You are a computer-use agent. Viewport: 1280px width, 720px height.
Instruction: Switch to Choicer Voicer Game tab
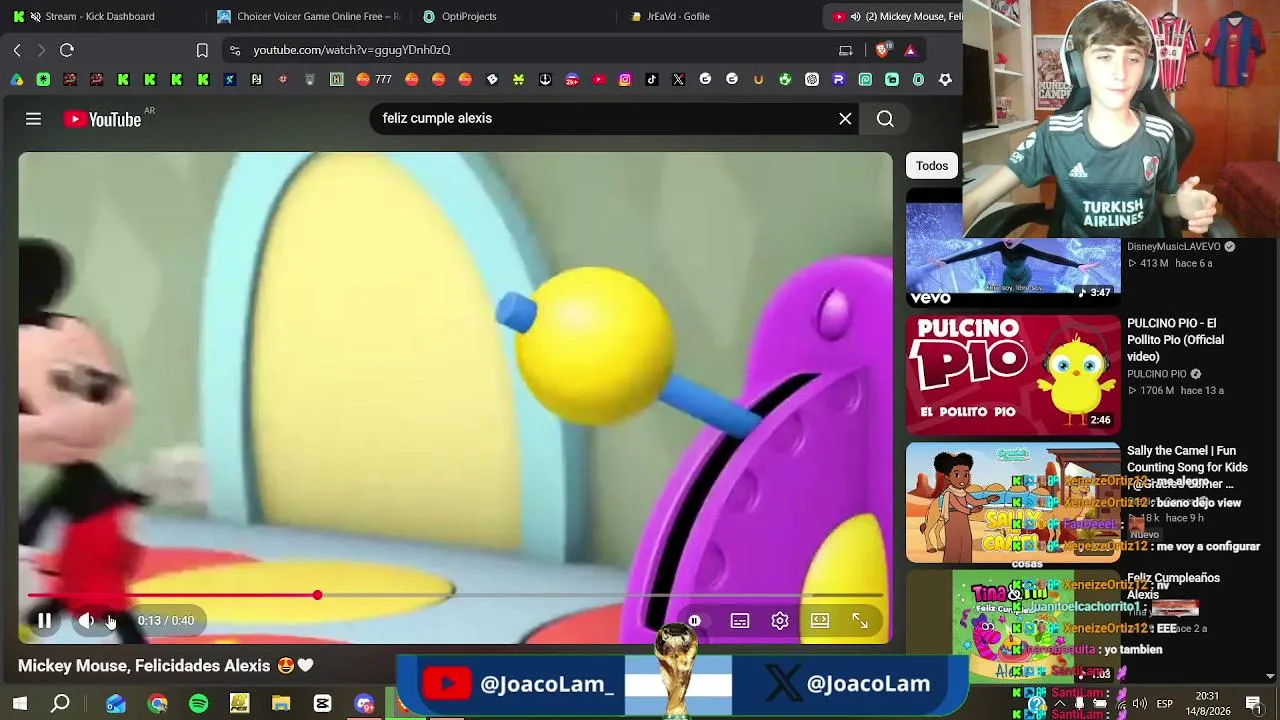tap(309, 16)
